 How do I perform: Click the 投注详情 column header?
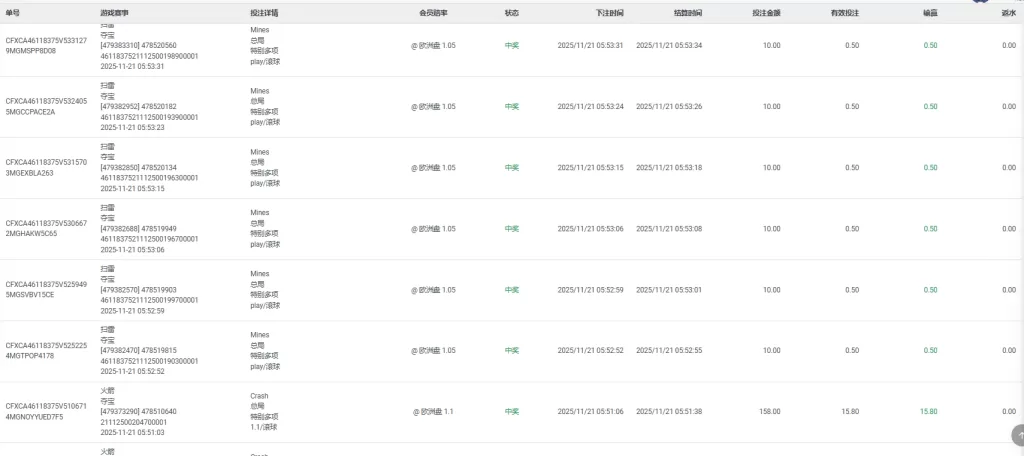pos(264,13)
